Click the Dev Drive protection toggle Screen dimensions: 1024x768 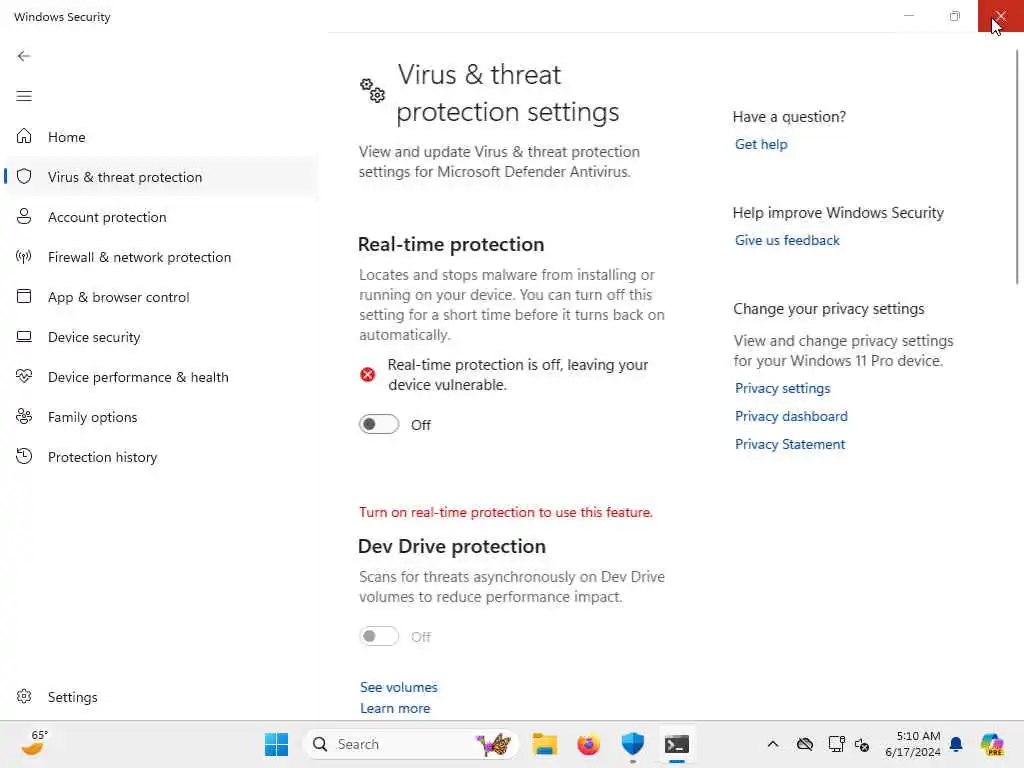379,637
